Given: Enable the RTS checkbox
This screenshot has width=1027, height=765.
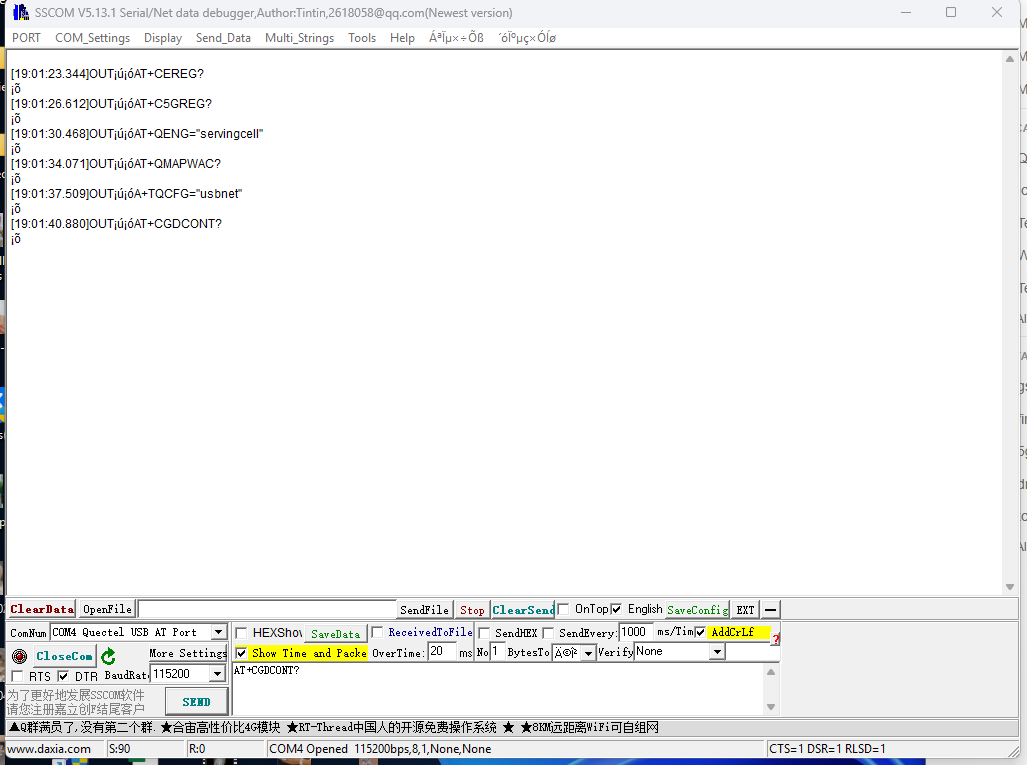Looking at the screenshot, I should click(17, 677).
